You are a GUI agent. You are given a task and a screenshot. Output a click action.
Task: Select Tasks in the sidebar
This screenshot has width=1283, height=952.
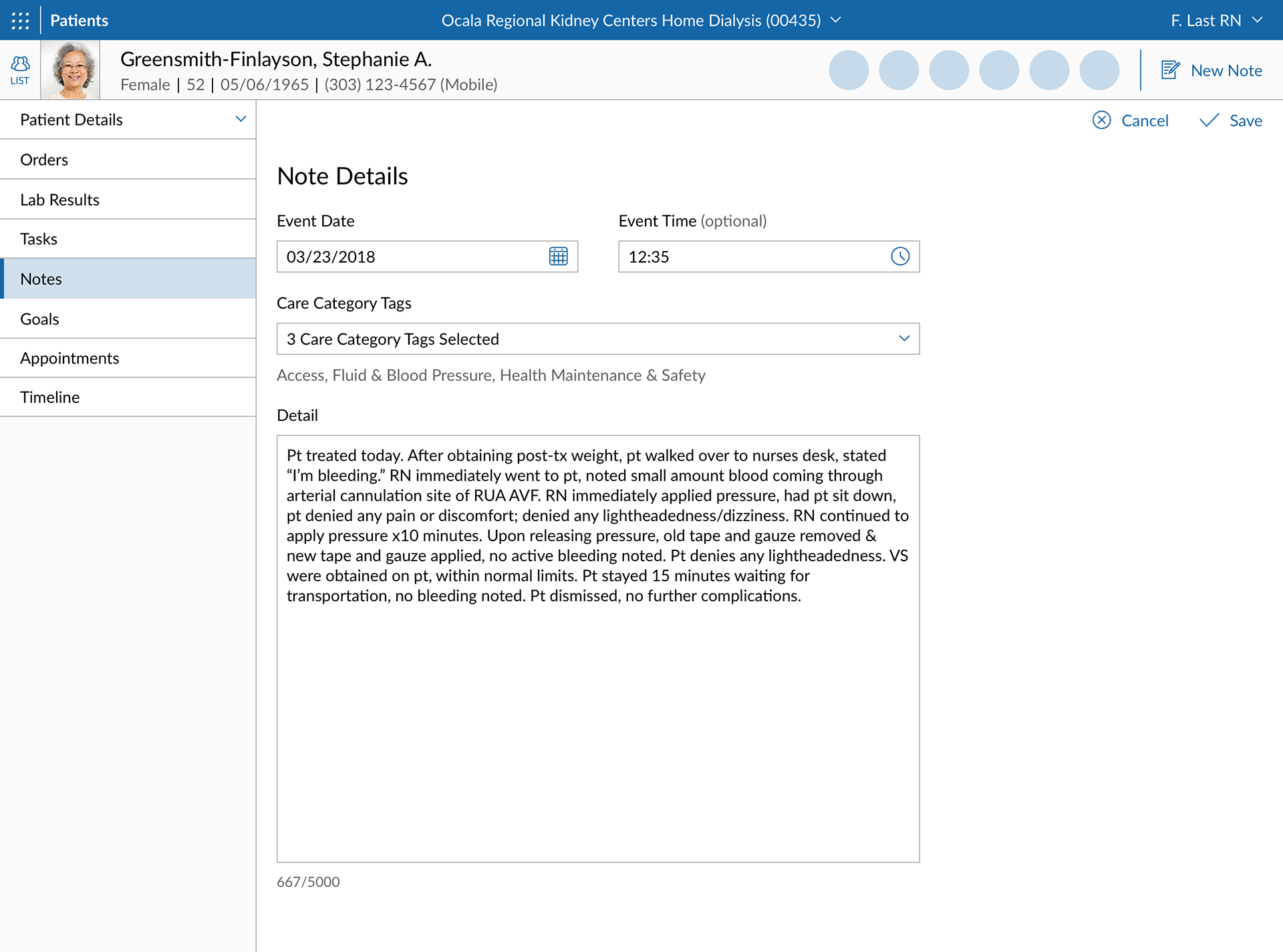(128, 239)
